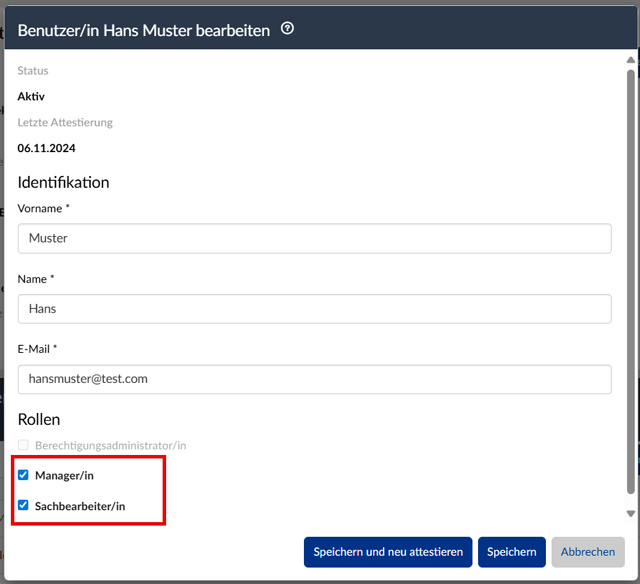This screenshot has height=584, width=640.
Task: Focus the Vorname input field
Action: pos(314,239)
